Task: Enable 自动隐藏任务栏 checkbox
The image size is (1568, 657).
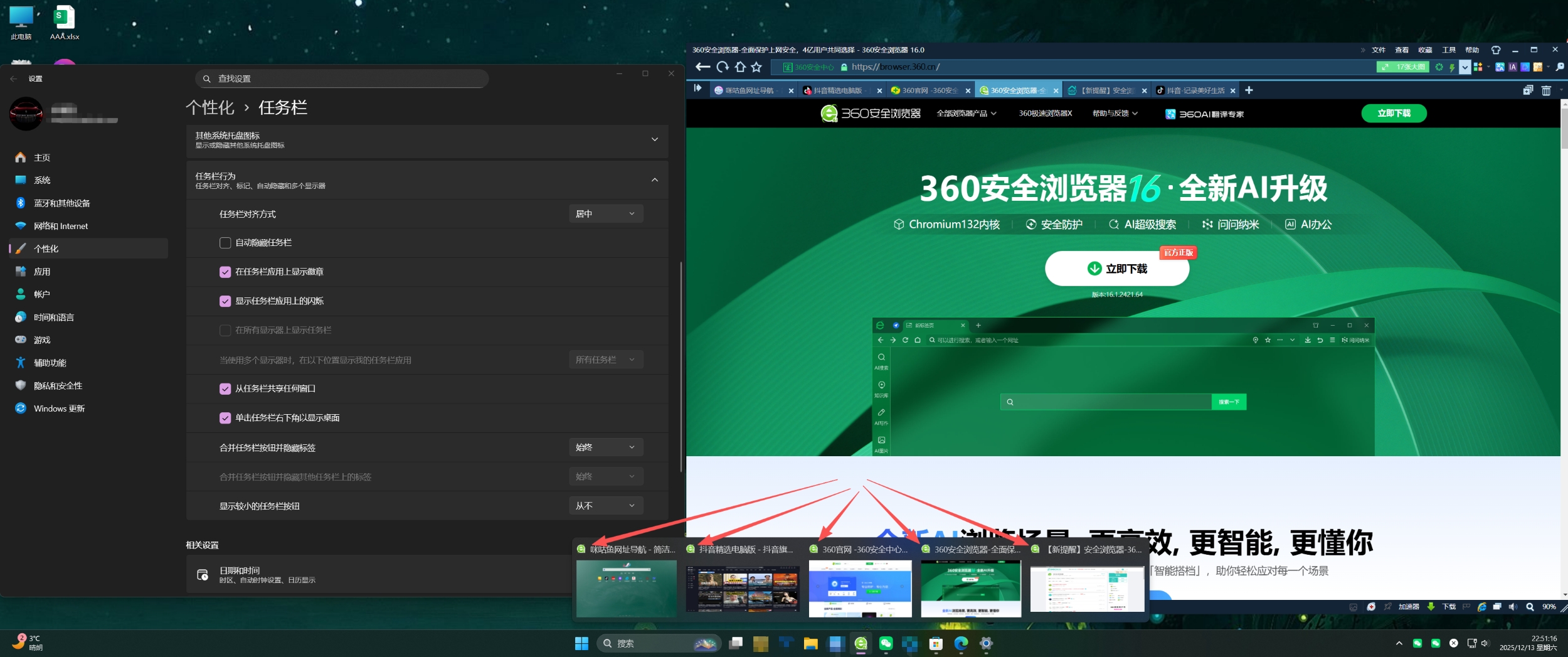Action: [x=226, y=243]
